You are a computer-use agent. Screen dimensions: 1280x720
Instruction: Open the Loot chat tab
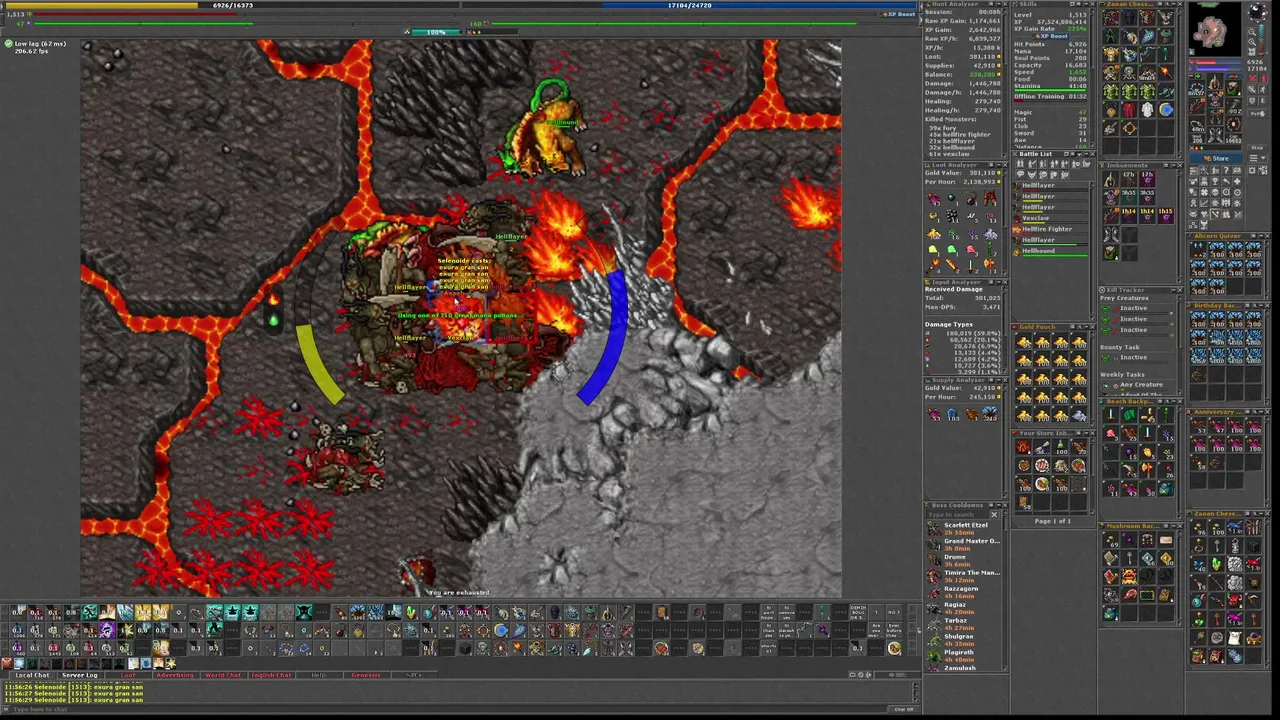click(128, 675)
